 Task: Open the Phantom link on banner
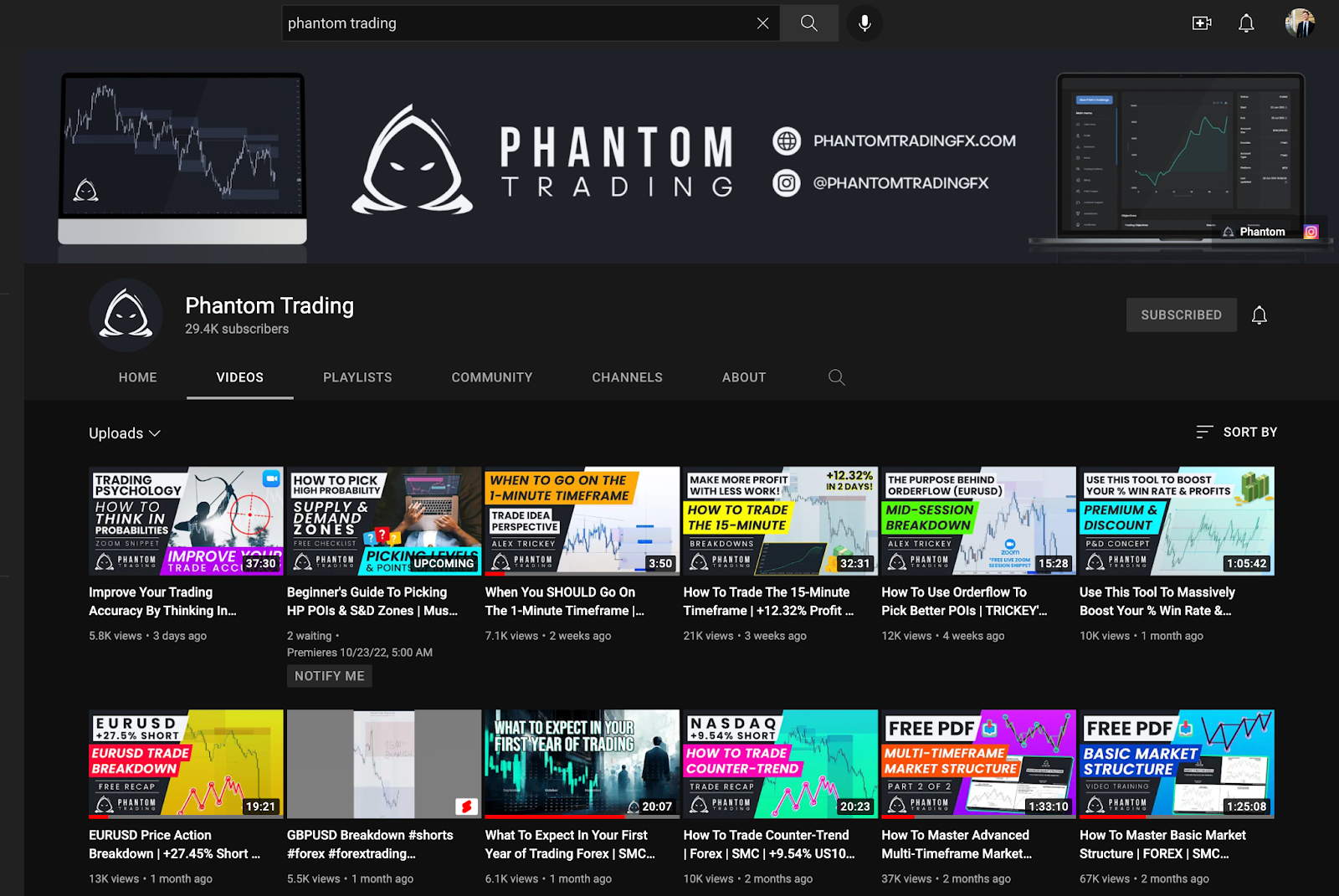[1254, 232]
